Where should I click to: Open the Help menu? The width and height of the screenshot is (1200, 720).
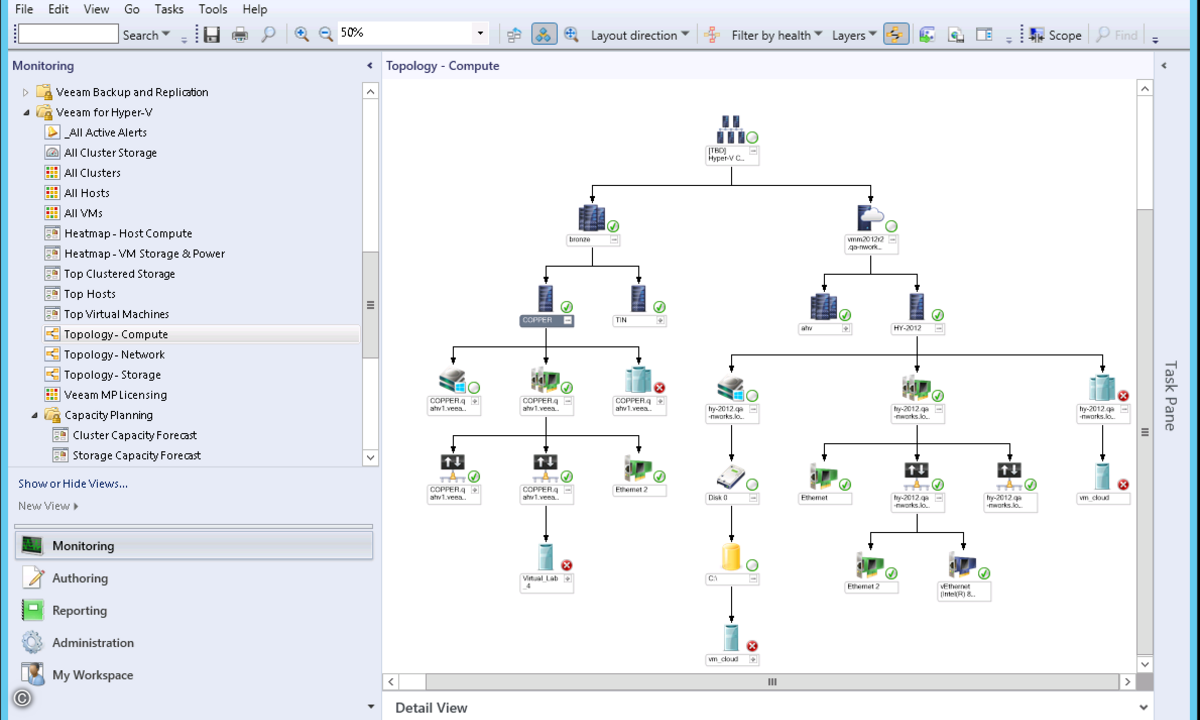click(x=255, y=9)
